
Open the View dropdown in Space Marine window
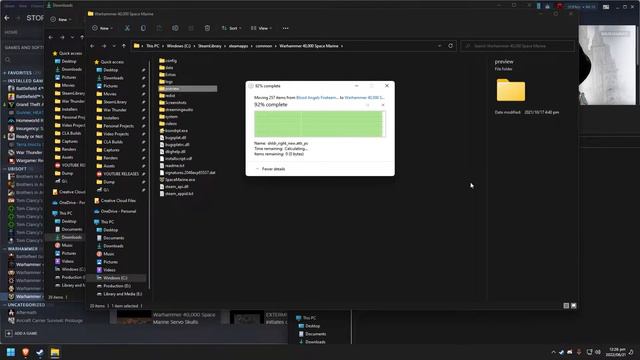(x=261, y=28)
